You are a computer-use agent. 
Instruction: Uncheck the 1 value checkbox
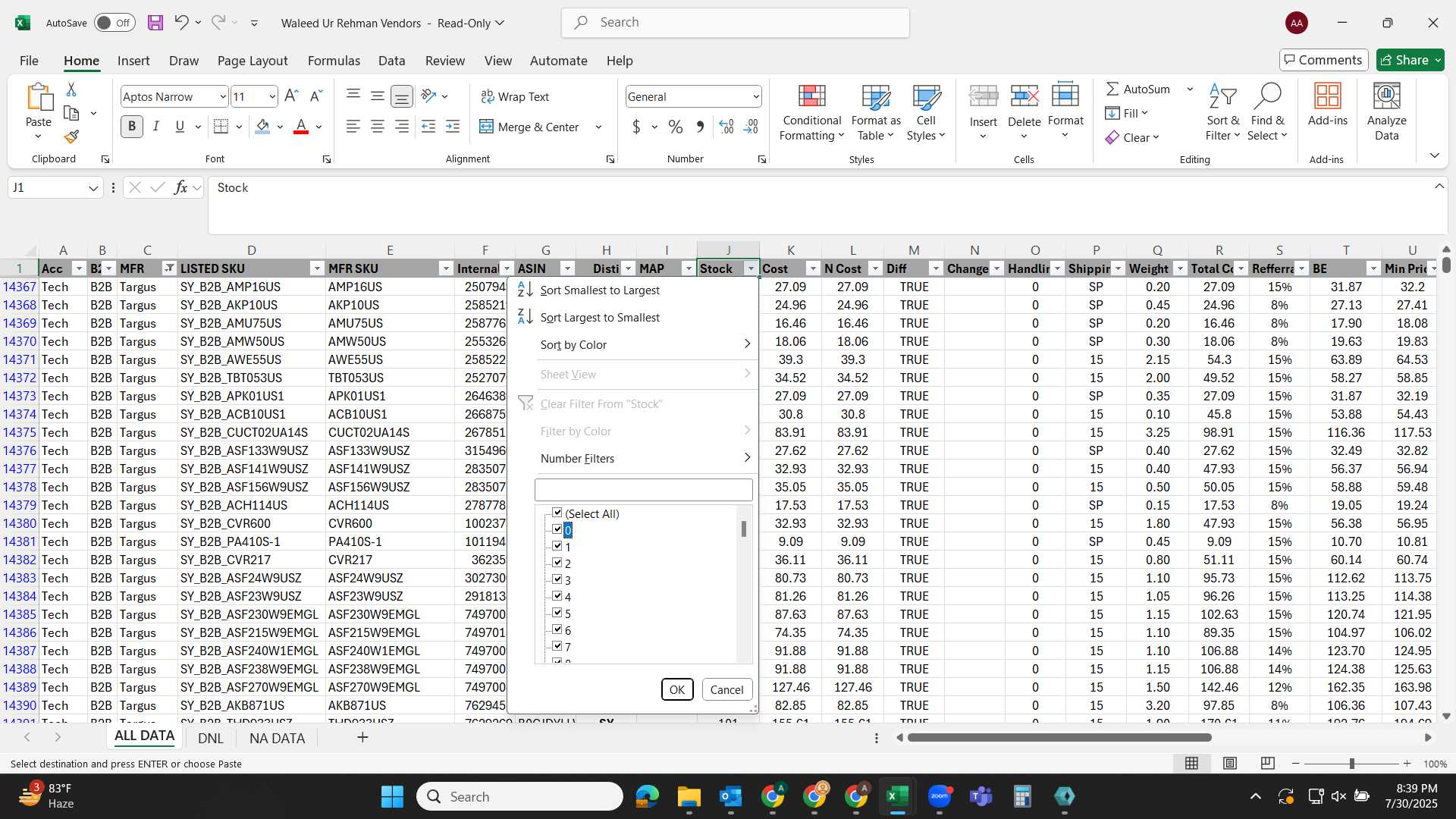(x=557, y=546)
